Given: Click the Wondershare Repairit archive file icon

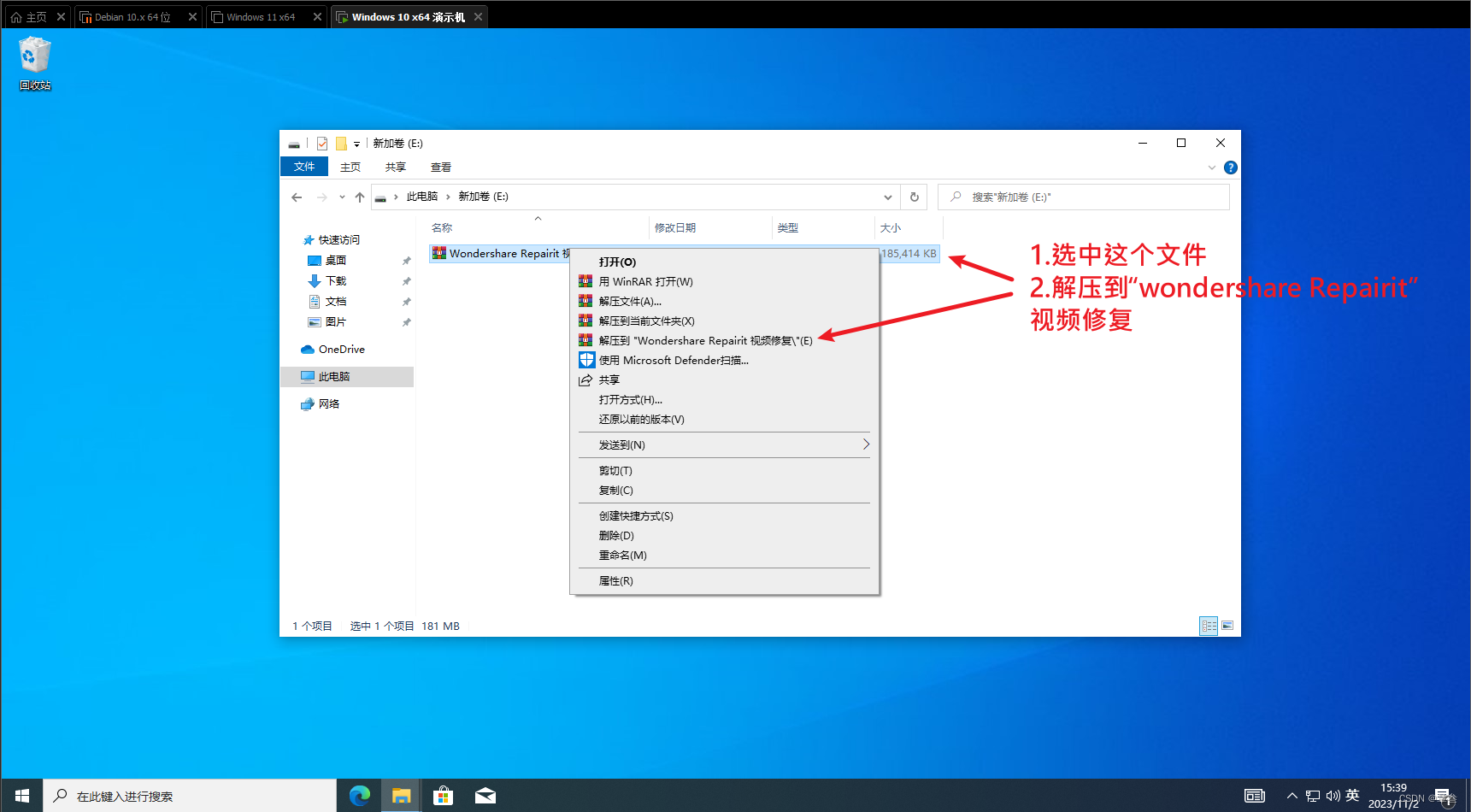Looking at the screenshot, I should click(x=439, y=253).
